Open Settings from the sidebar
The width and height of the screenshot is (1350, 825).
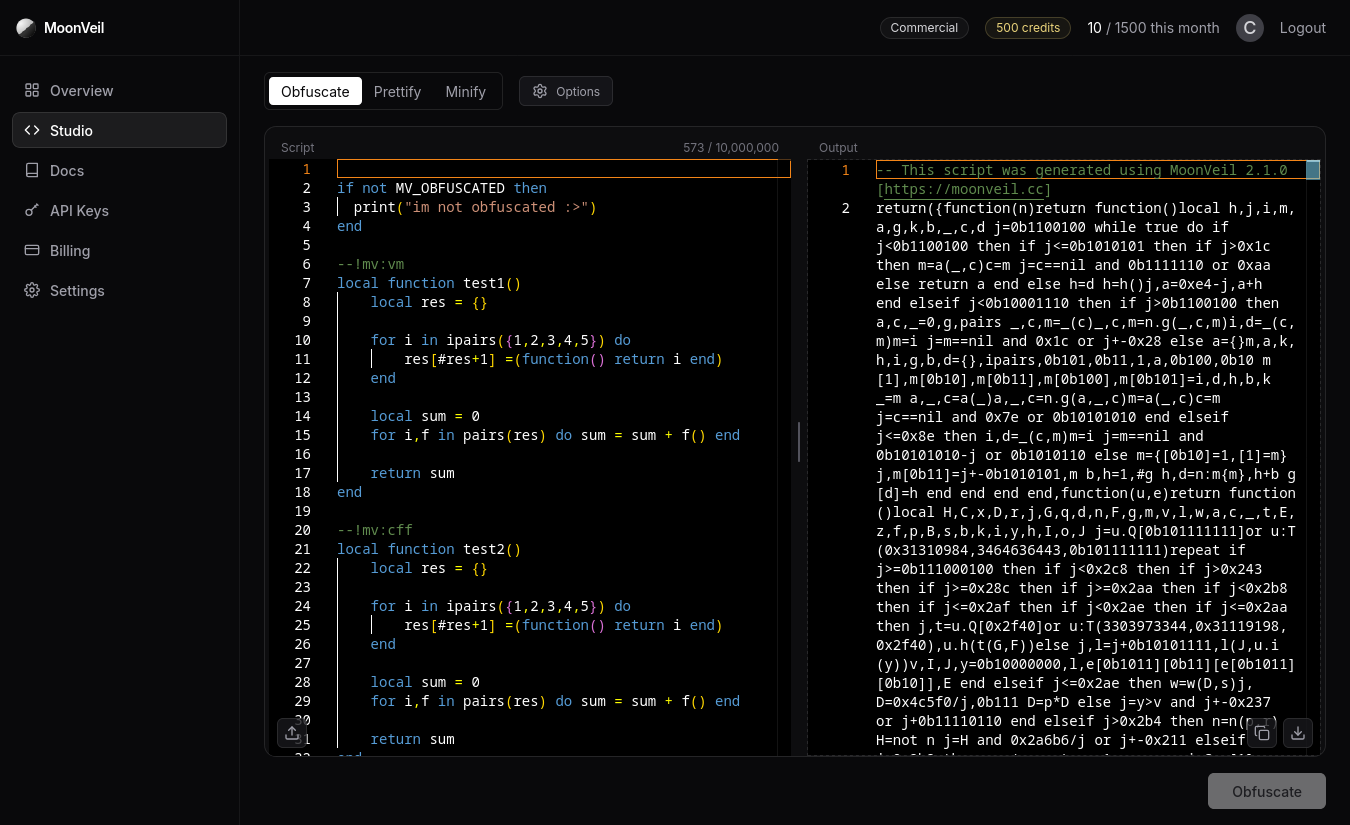tap(119, 290)
